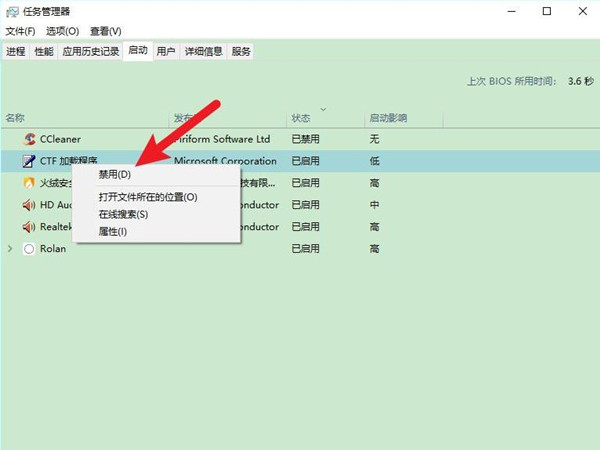Open the 文件(F) menu

21,32
